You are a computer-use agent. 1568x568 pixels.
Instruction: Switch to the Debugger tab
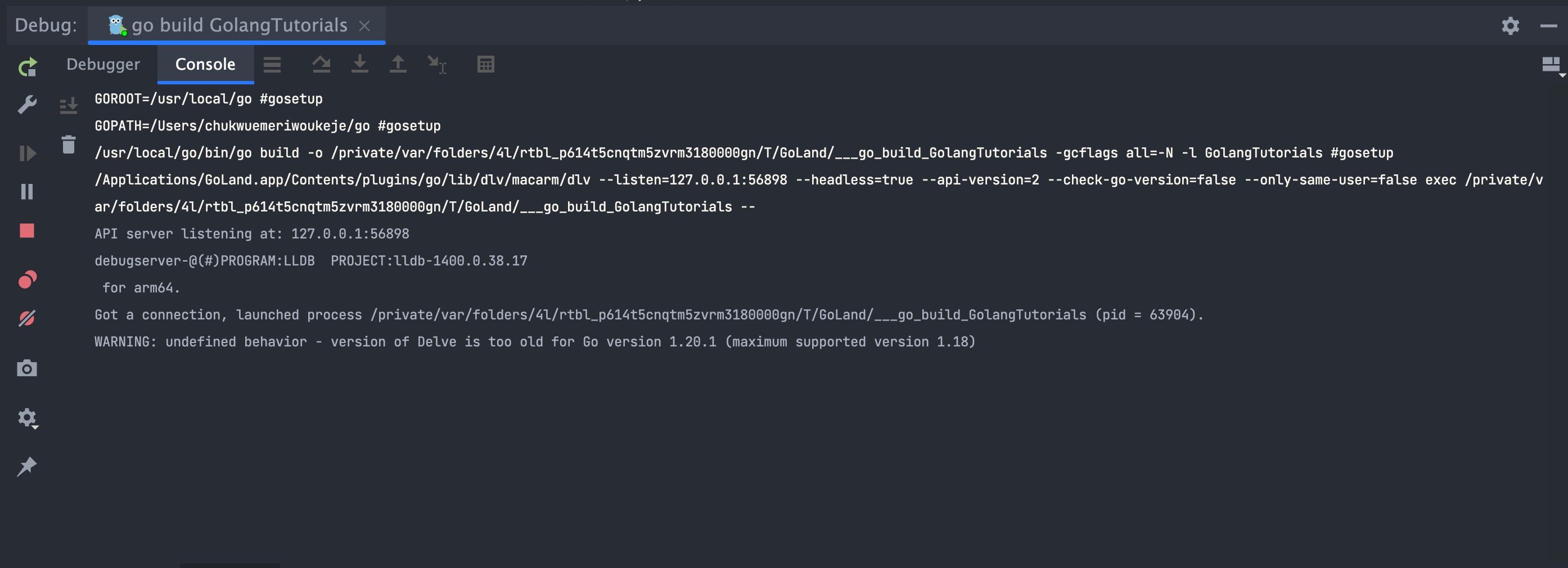click(103, 64)
